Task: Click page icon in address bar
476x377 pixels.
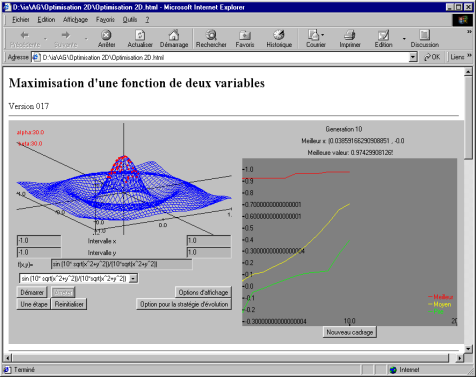Action: [36, 57]
